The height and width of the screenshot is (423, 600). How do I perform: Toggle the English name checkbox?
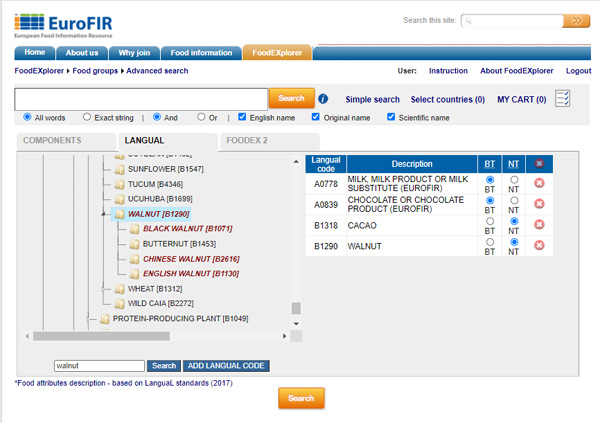(242, 117)
